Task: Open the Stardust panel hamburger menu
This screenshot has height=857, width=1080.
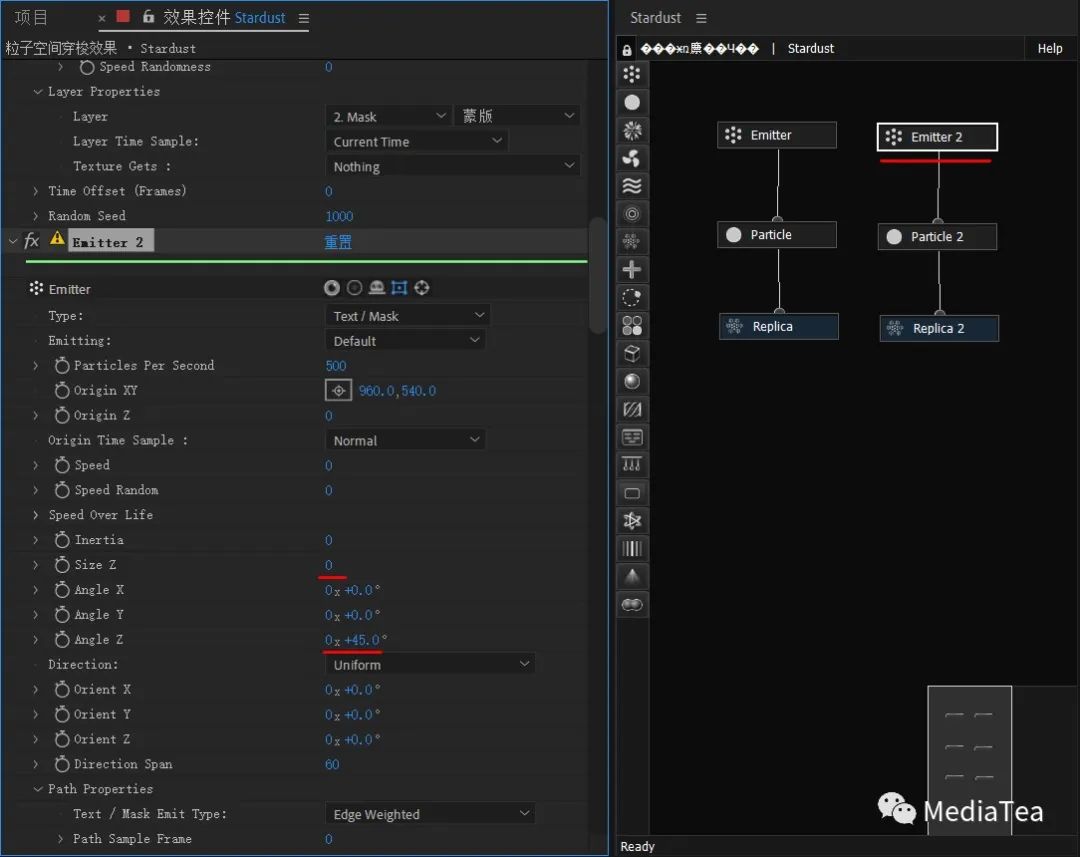Action: pyautogui.click(x=701, y=18)
